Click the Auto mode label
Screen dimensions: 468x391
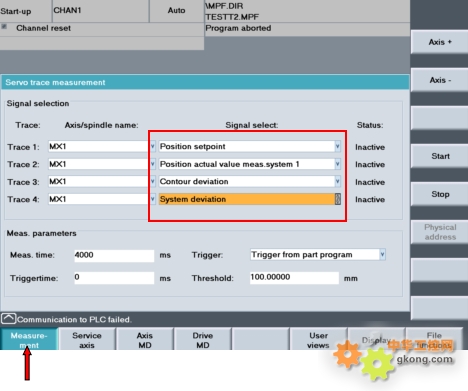point(176,10)
